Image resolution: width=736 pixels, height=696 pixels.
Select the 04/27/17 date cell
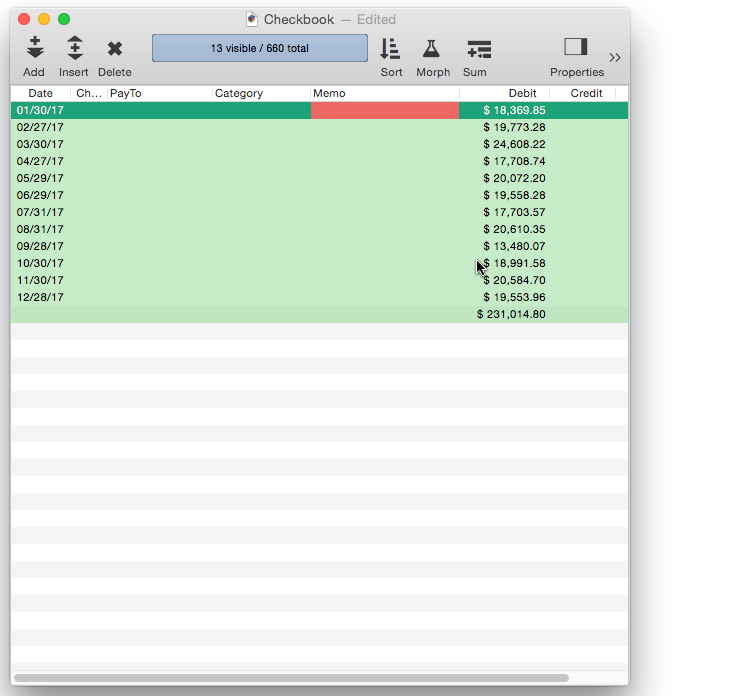click(40, 161)
